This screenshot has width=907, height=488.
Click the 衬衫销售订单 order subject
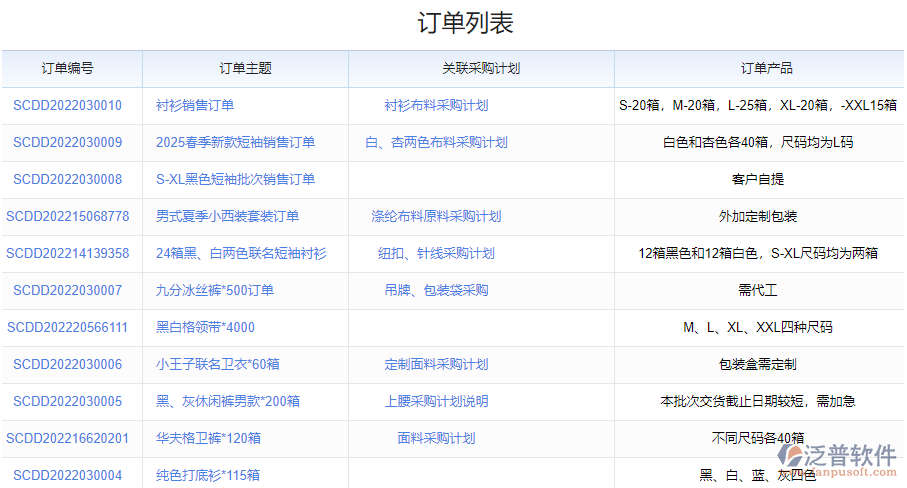(195, 105)
